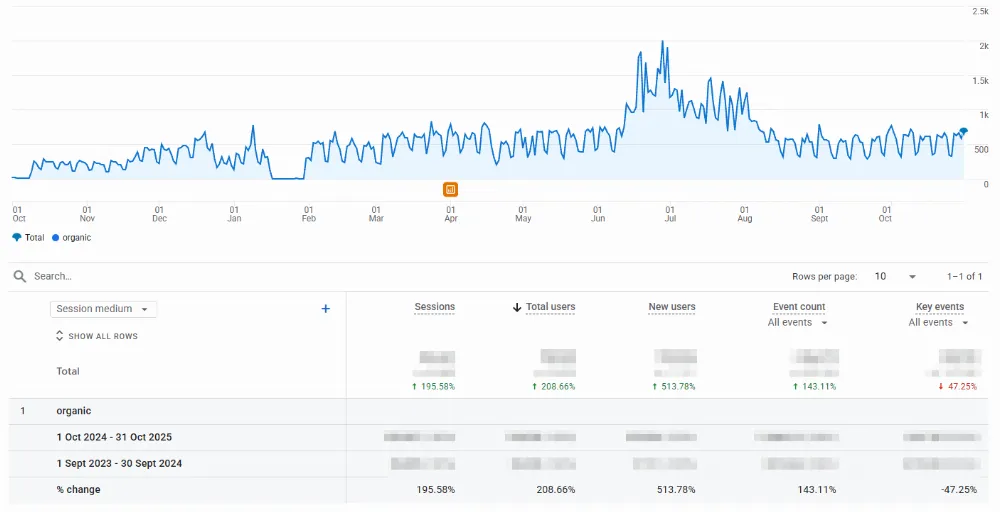Sort by the Sessions column header
Image resolution: width=1000 pixels, height=512 pixels.
(x=434, y=307)
